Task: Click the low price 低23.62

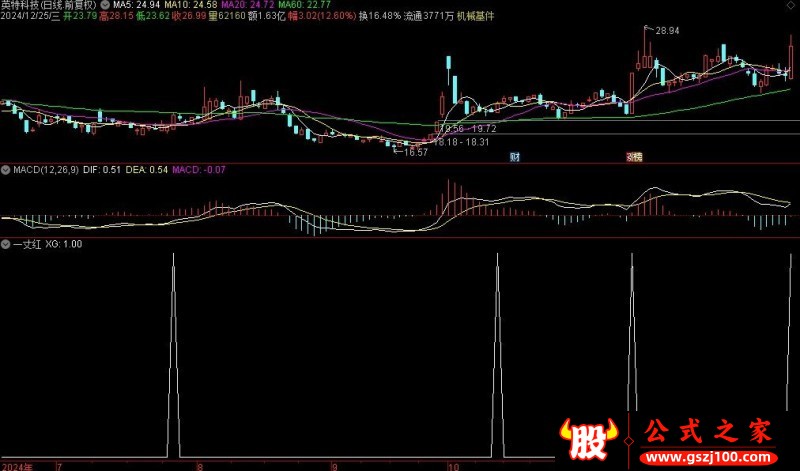Action: click(153, 16)
